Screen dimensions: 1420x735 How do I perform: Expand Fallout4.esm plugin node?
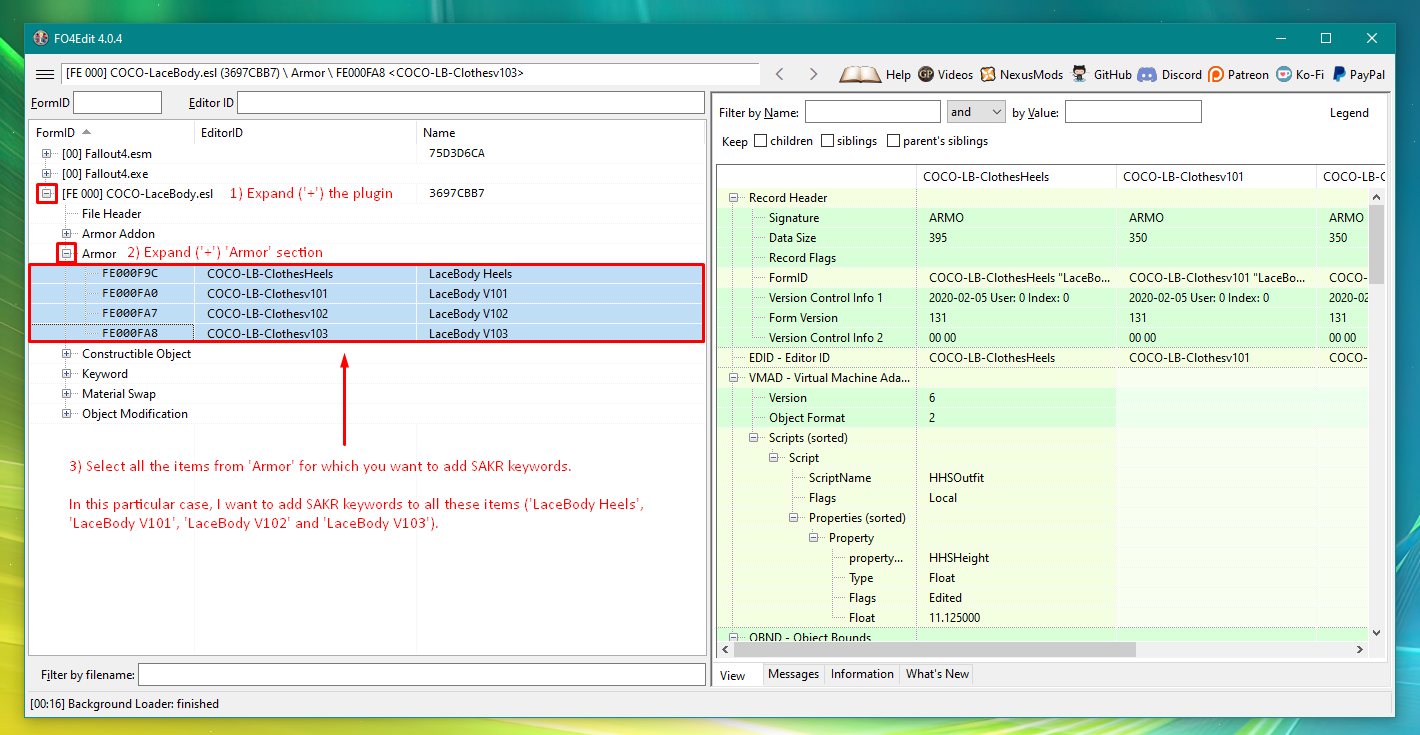[47, 154]
